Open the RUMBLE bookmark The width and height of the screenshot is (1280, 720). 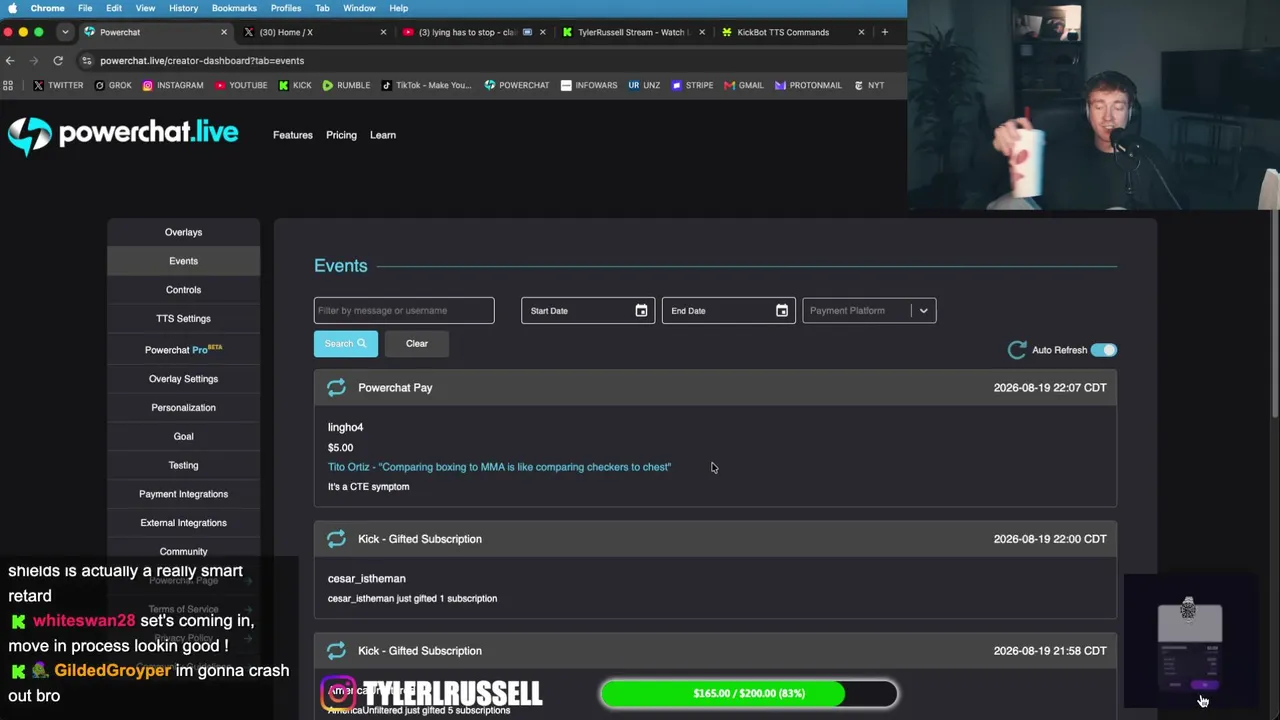pyautogui.click(x=346, y=85)
